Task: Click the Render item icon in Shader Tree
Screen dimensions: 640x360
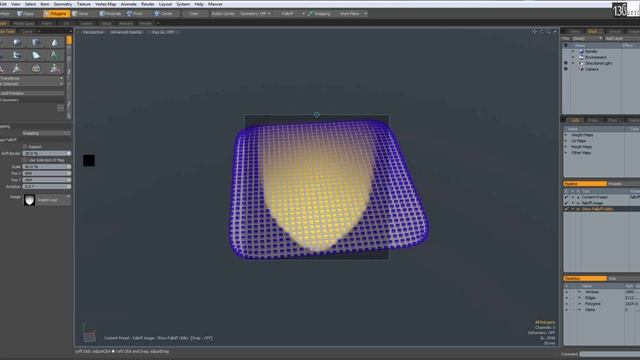Action: click(581, 51)
